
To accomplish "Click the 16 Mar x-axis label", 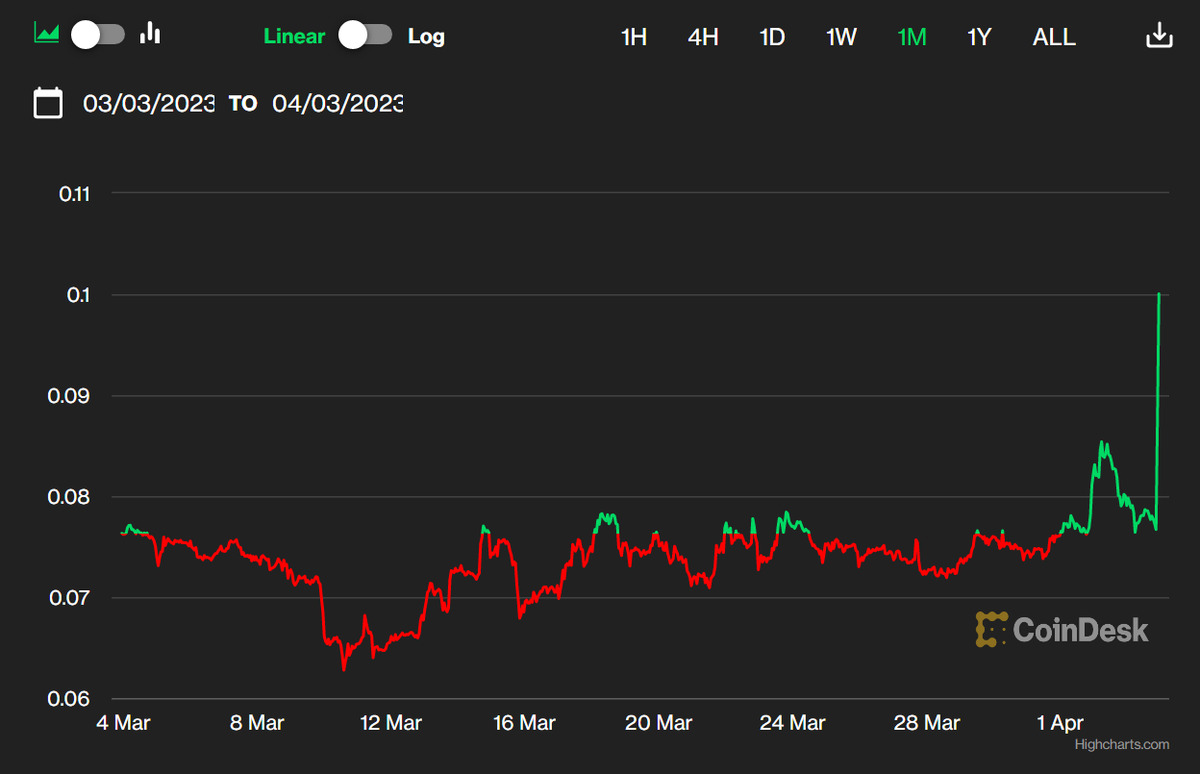I will coord(525,722).
